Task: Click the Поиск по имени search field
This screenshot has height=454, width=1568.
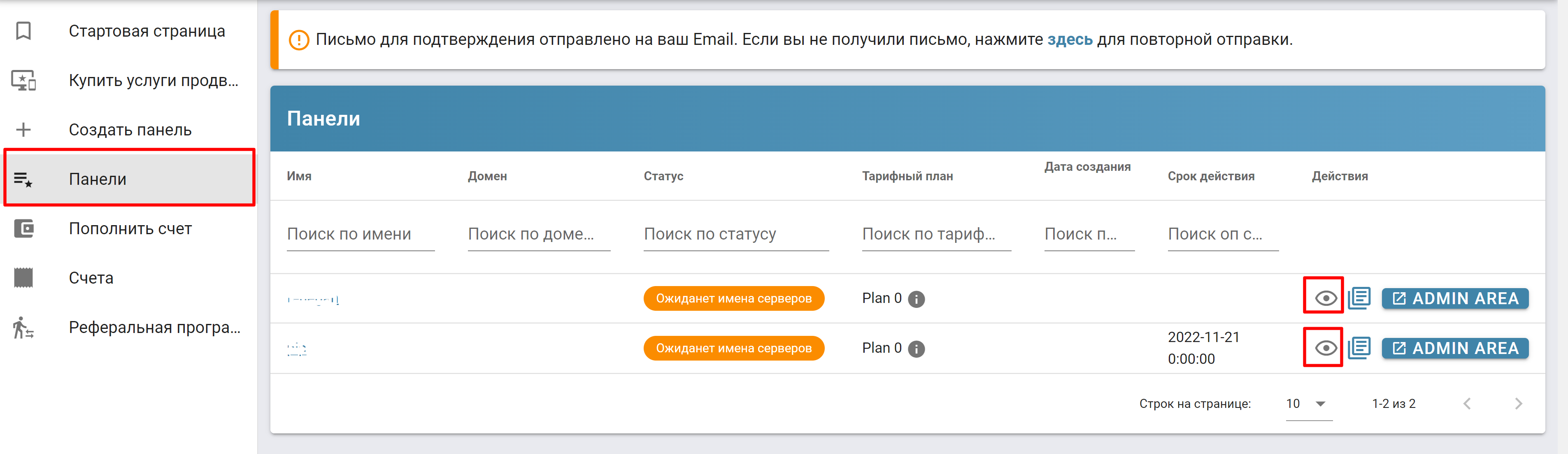Action: tap(361, 234)
